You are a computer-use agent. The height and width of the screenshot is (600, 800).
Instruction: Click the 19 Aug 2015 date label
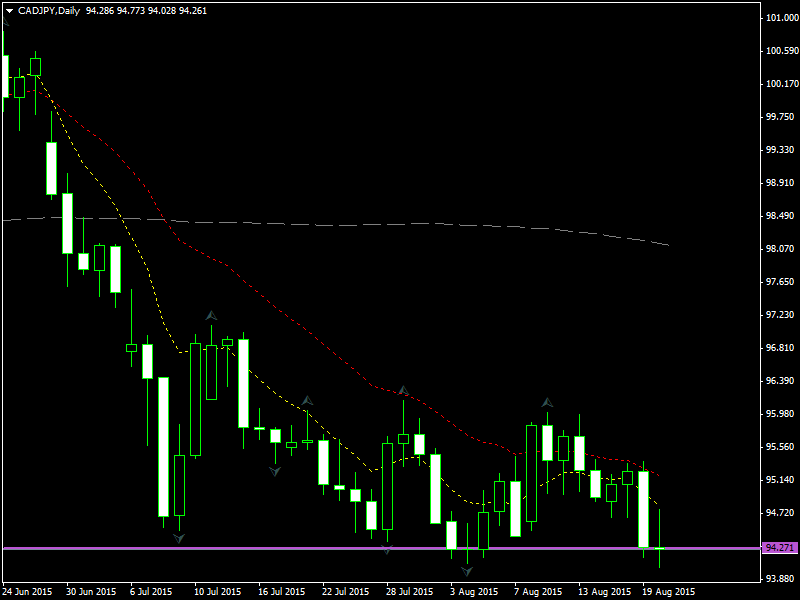coord(668,592)
